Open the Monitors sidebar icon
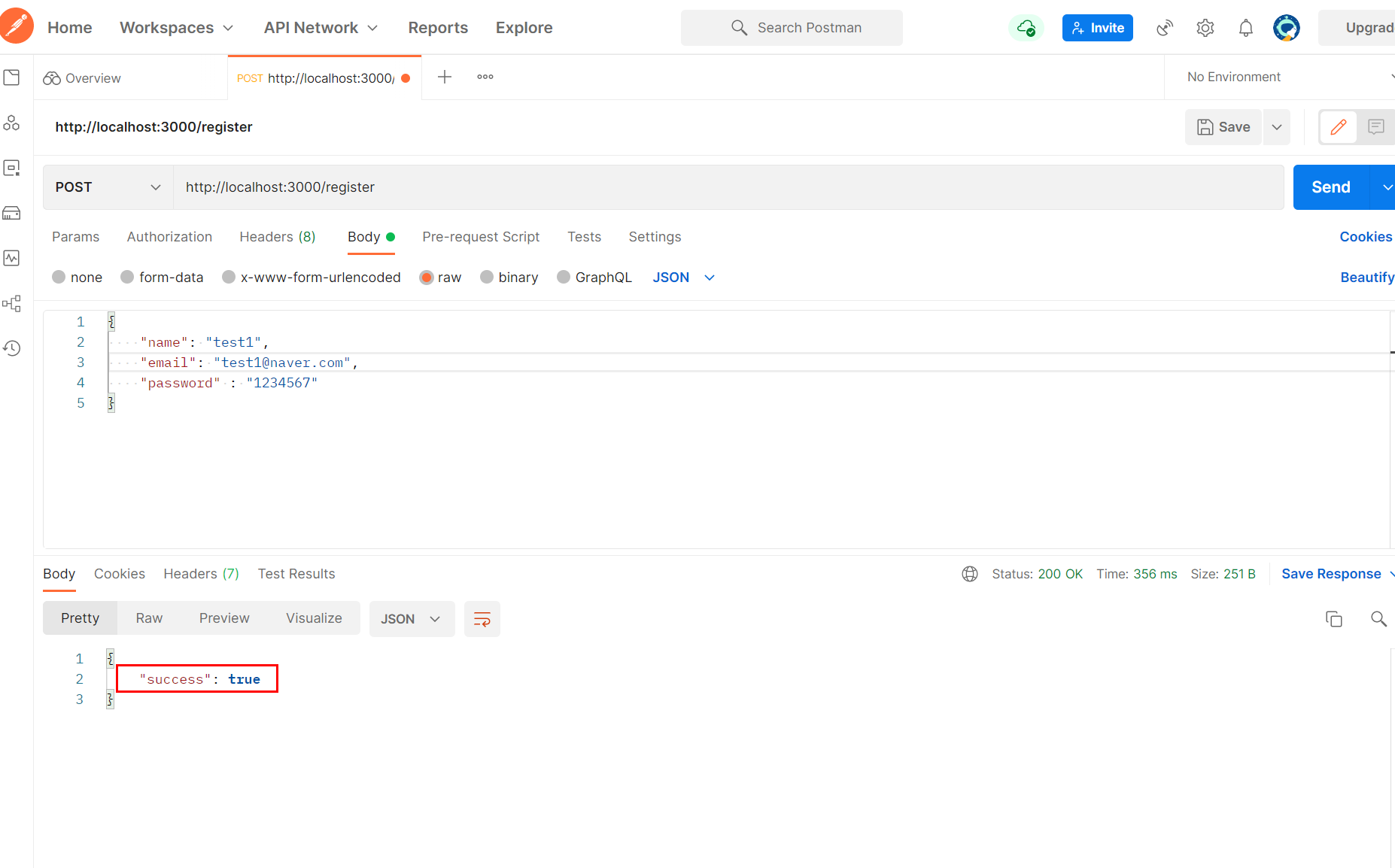Viewport: 1395px width, 868px height. point(12,258)
